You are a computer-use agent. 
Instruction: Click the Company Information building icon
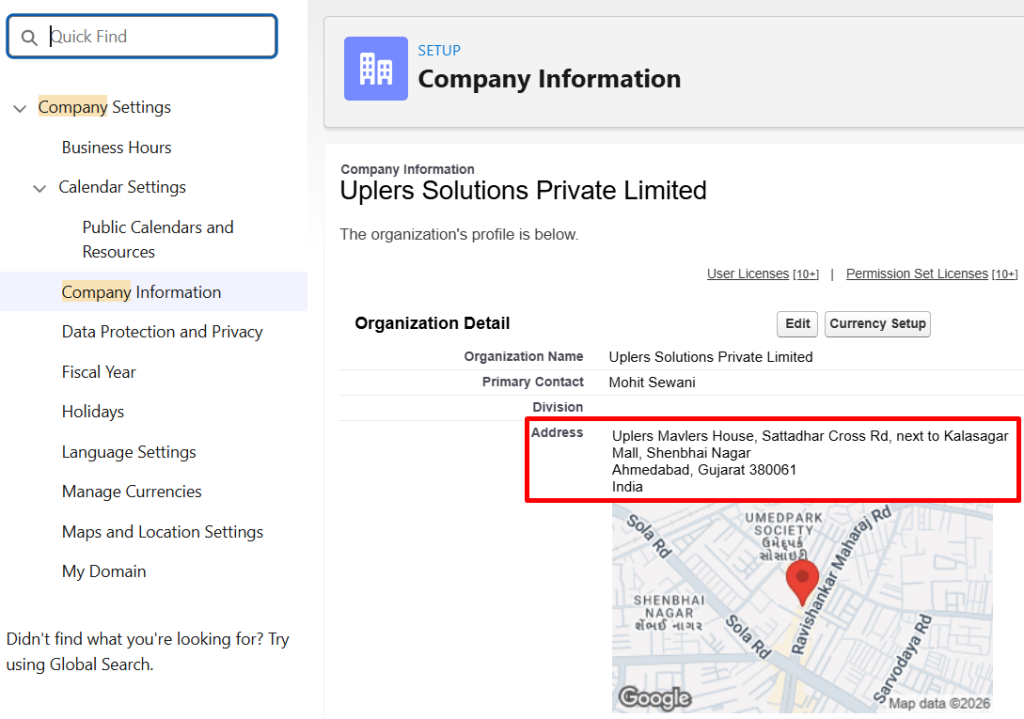tap(376, 69)
